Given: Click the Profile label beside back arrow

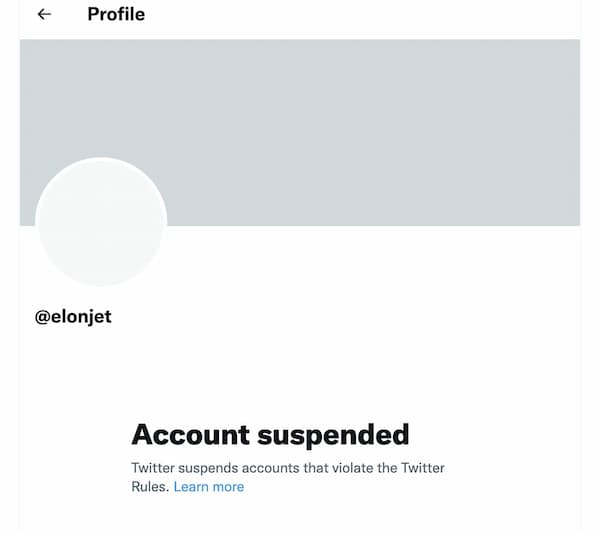Looking at the screenshot, I should [116, 15].
